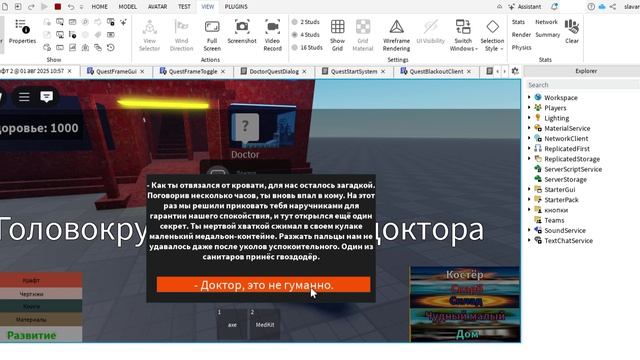Click the undo arrow in the quick access bar

71,7
